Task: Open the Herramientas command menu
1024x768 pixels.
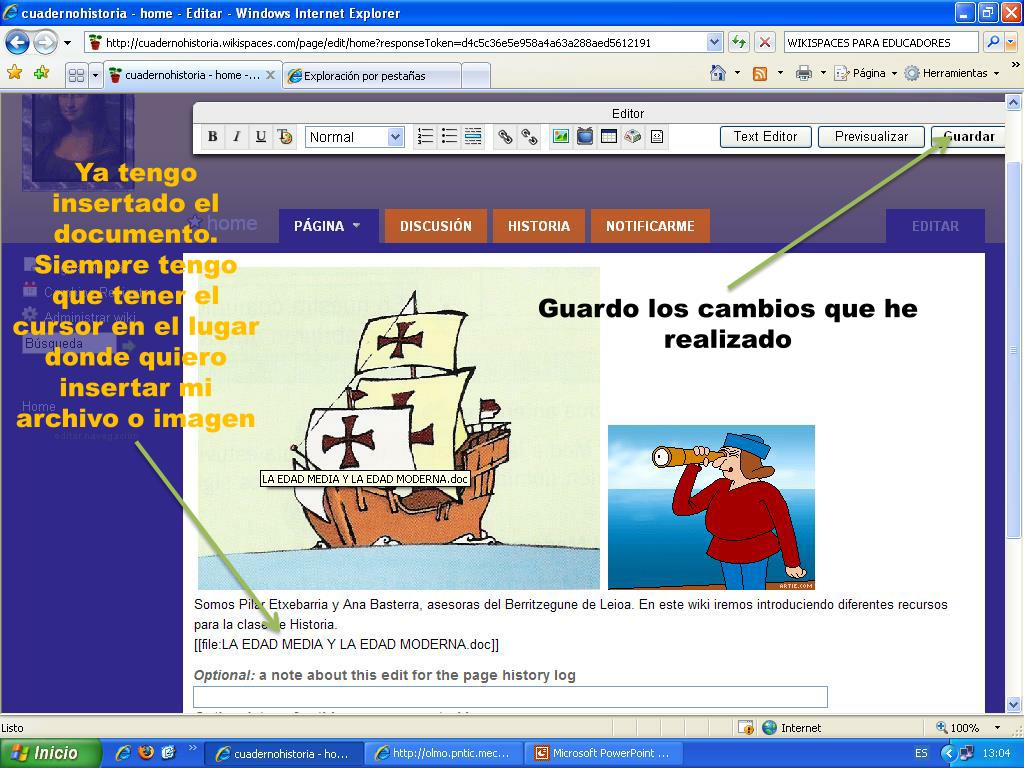Action: (x=952, y=73)
